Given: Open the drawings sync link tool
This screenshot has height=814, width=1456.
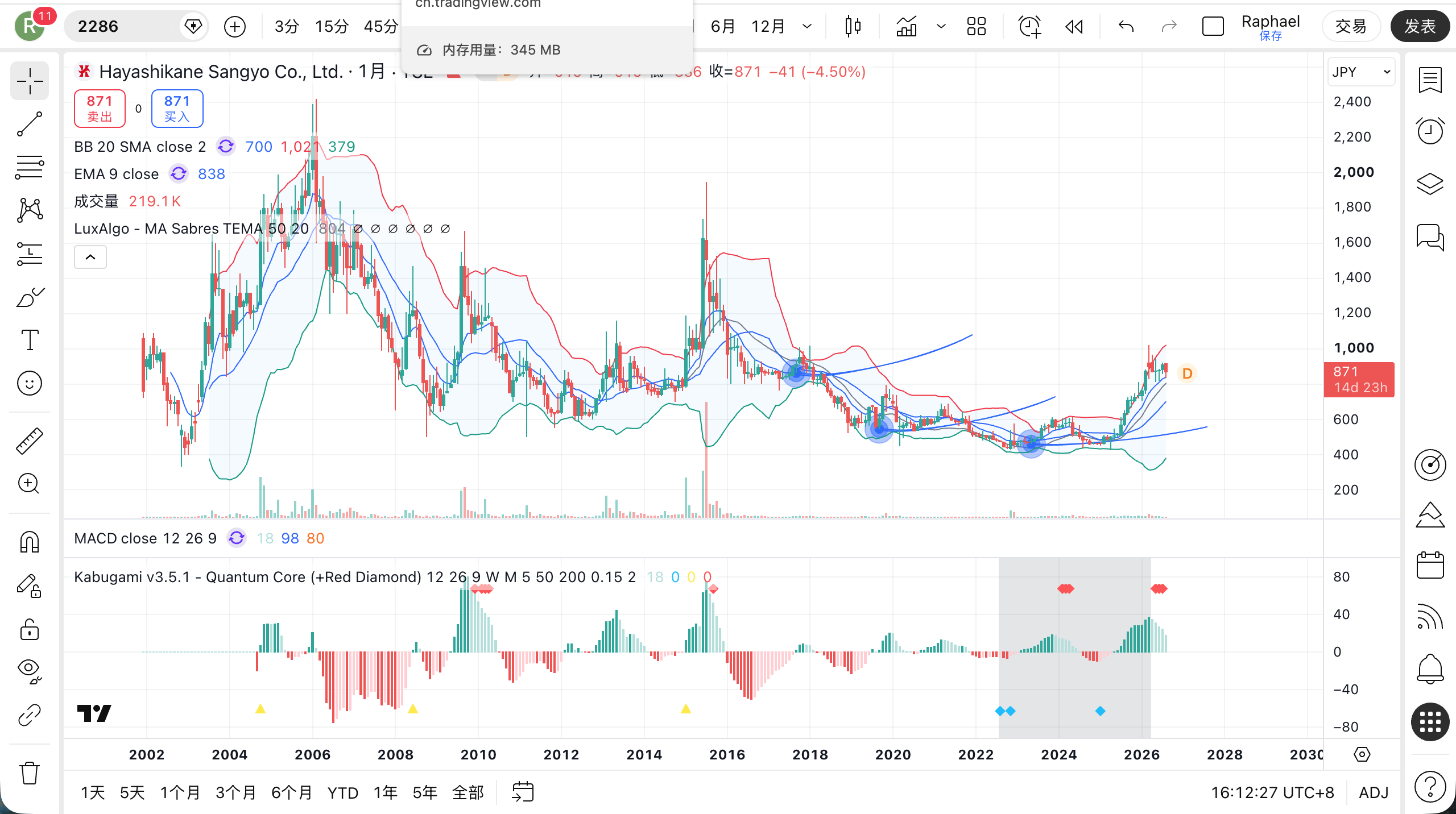Looking at the screenshot, I should pyautogui.click(x=30, y=715).
